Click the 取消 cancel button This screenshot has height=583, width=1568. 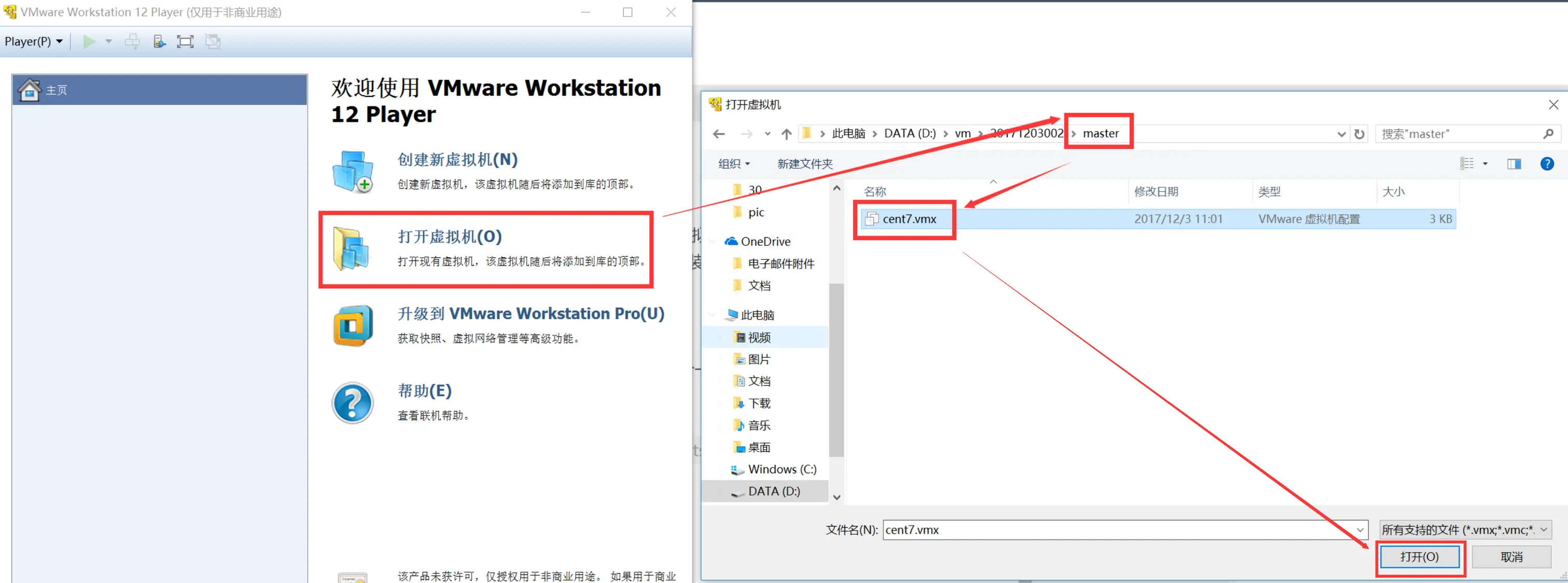click(x=1511, y=557)
